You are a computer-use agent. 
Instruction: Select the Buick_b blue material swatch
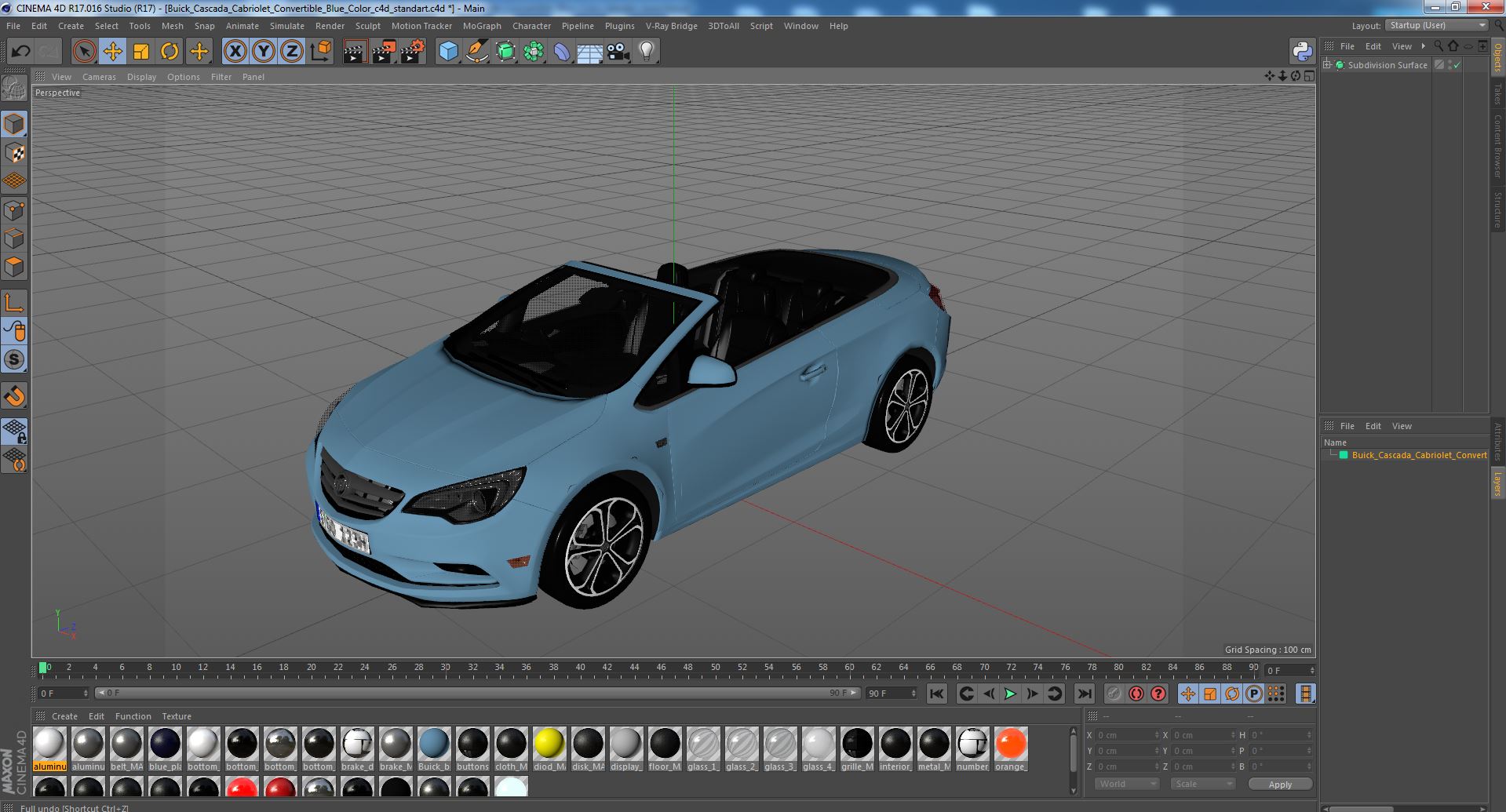click(434, 748)
